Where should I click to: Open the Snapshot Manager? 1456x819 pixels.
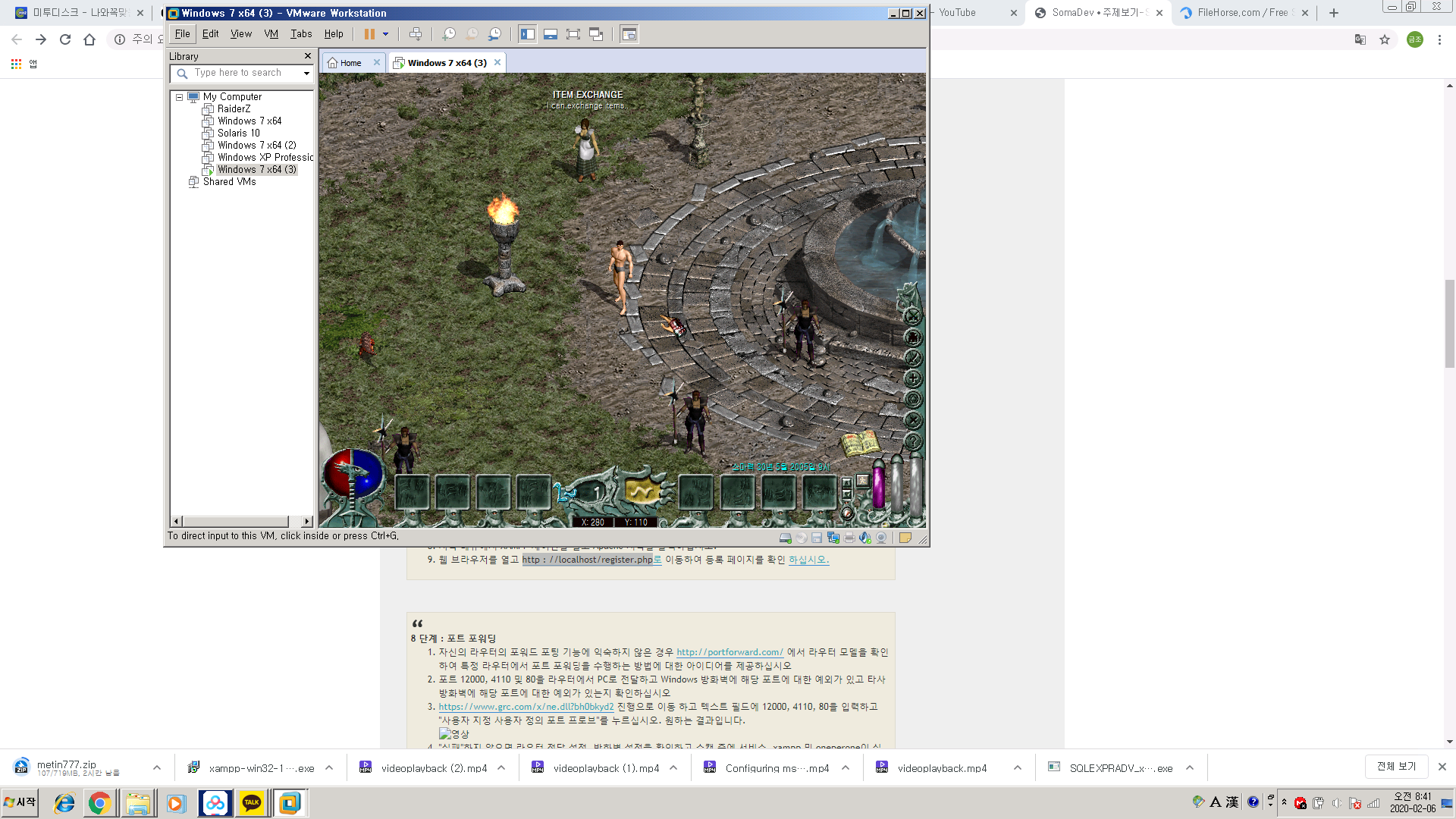[x=494, y=33]
